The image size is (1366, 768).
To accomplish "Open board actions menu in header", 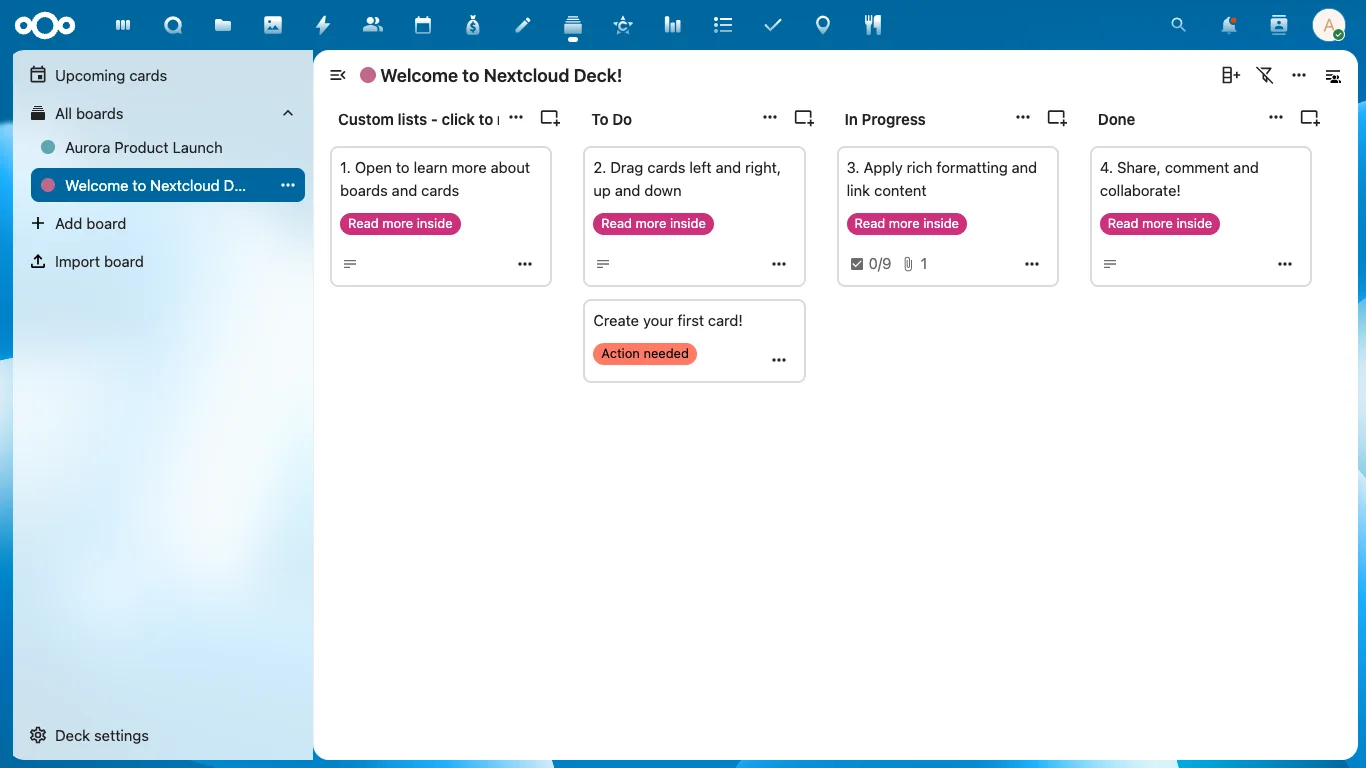I will (1299, 75).
